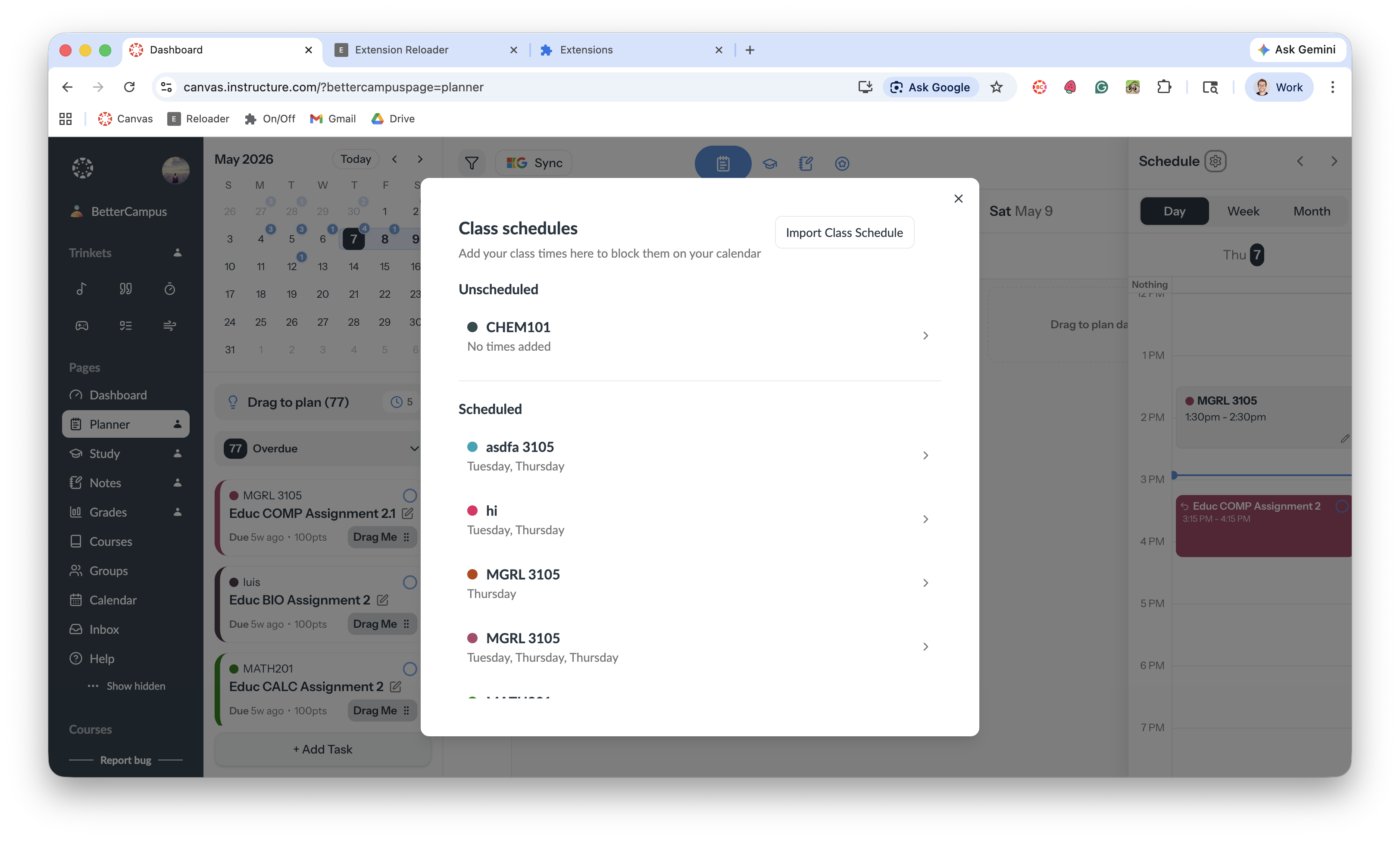This screenshot has width=1400, height=841.
Task: Open the user avatar in sidebar
Action: tap(175, 170)
